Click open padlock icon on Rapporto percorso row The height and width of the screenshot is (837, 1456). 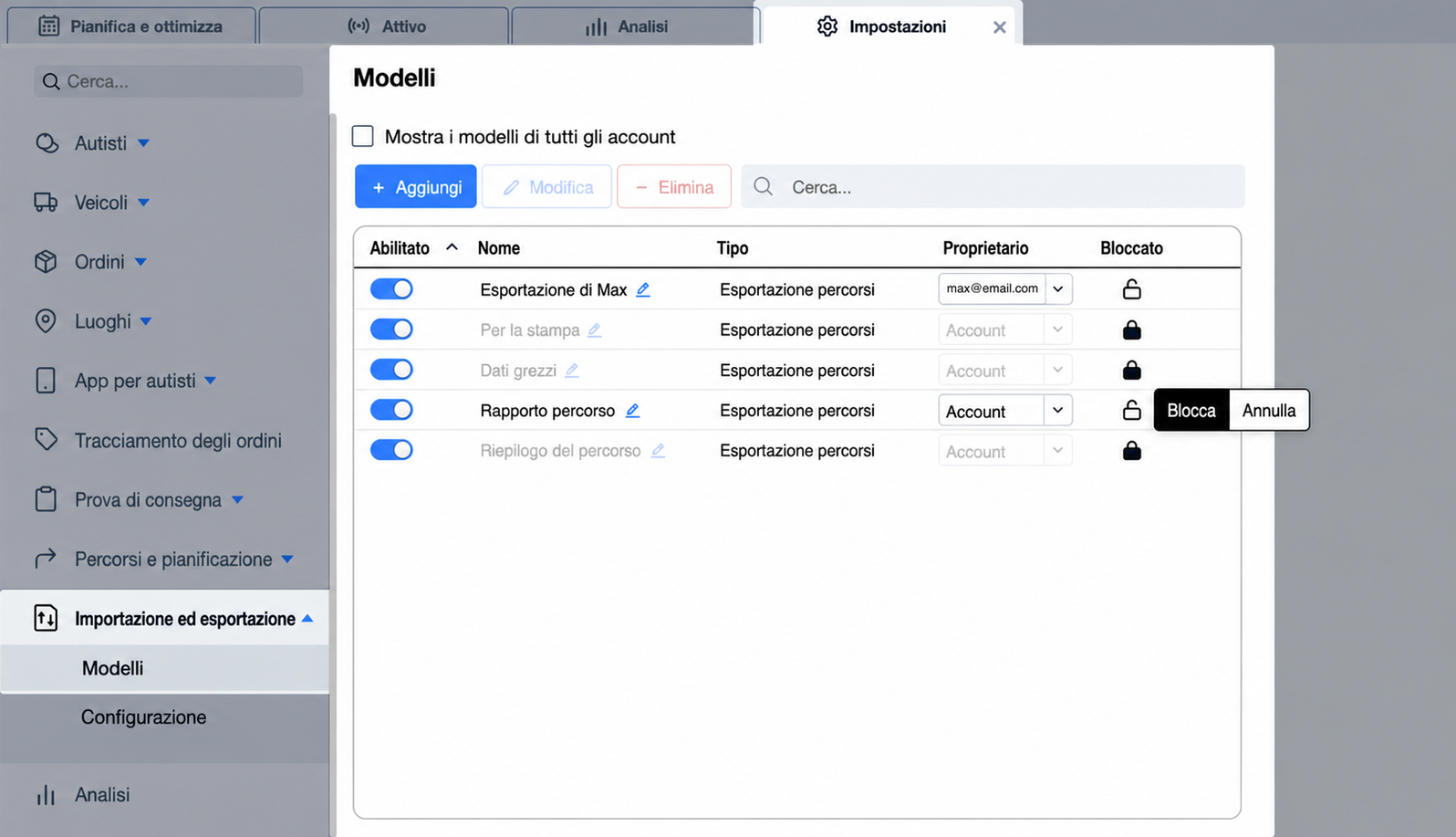1131,411
